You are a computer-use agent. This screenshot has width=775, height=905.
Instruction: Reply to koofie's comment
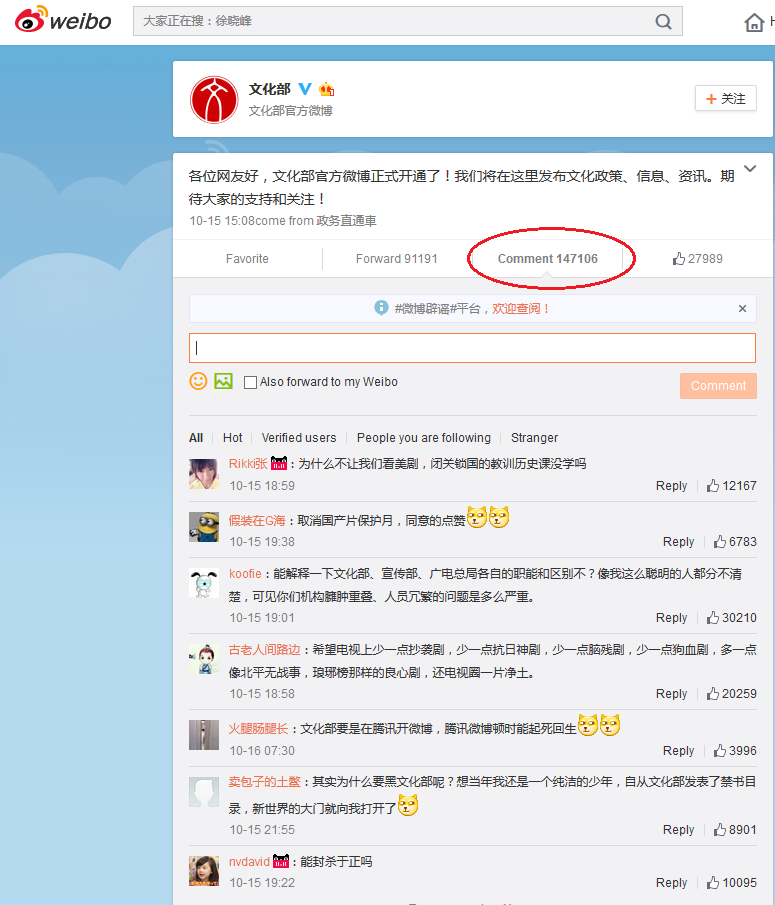671,618
